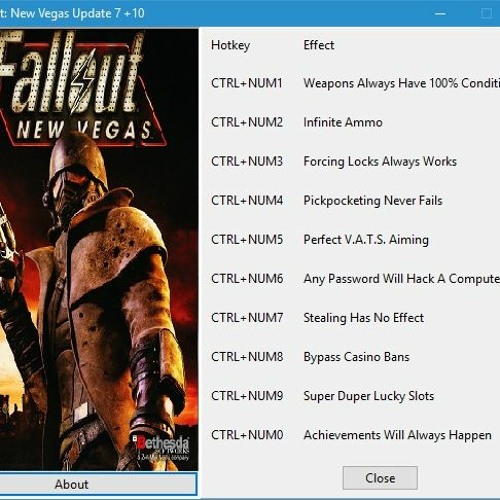Viewport: 500px width, 500px height.
Task: Click Bypass Casino Bans text
Action: tap(356, 357)
